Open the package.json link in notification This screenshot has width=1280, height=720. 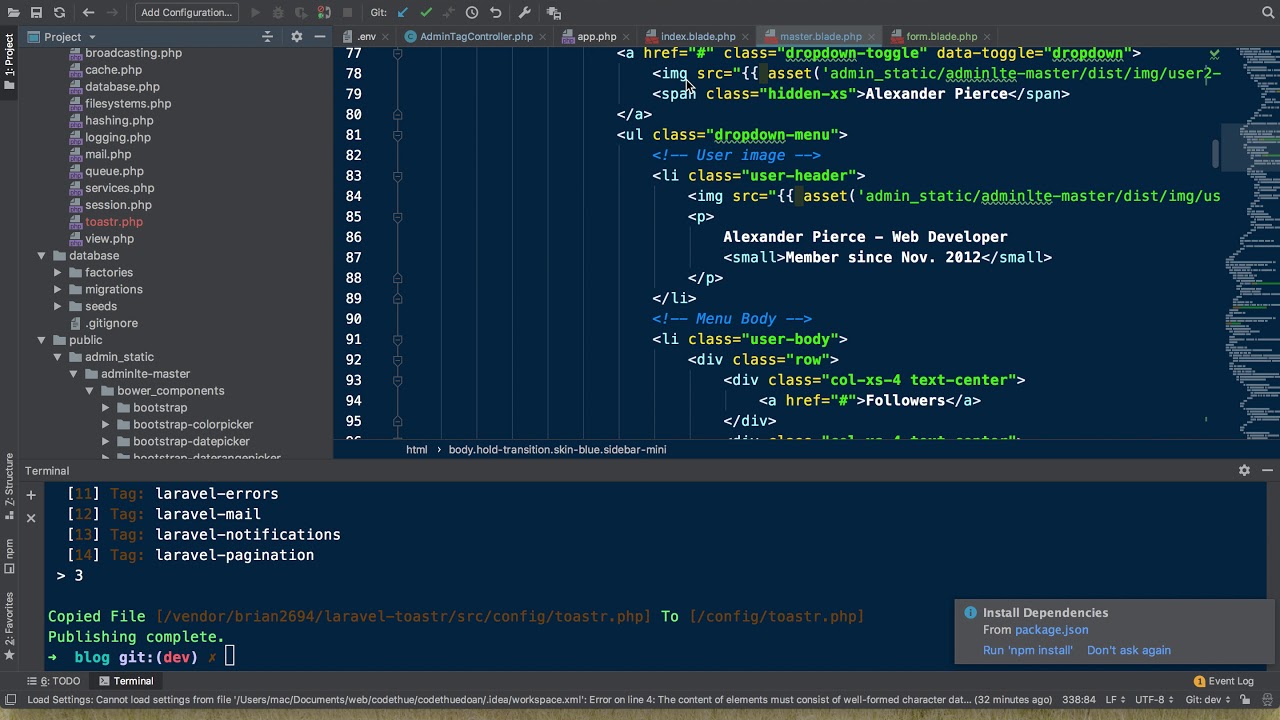1051,630
